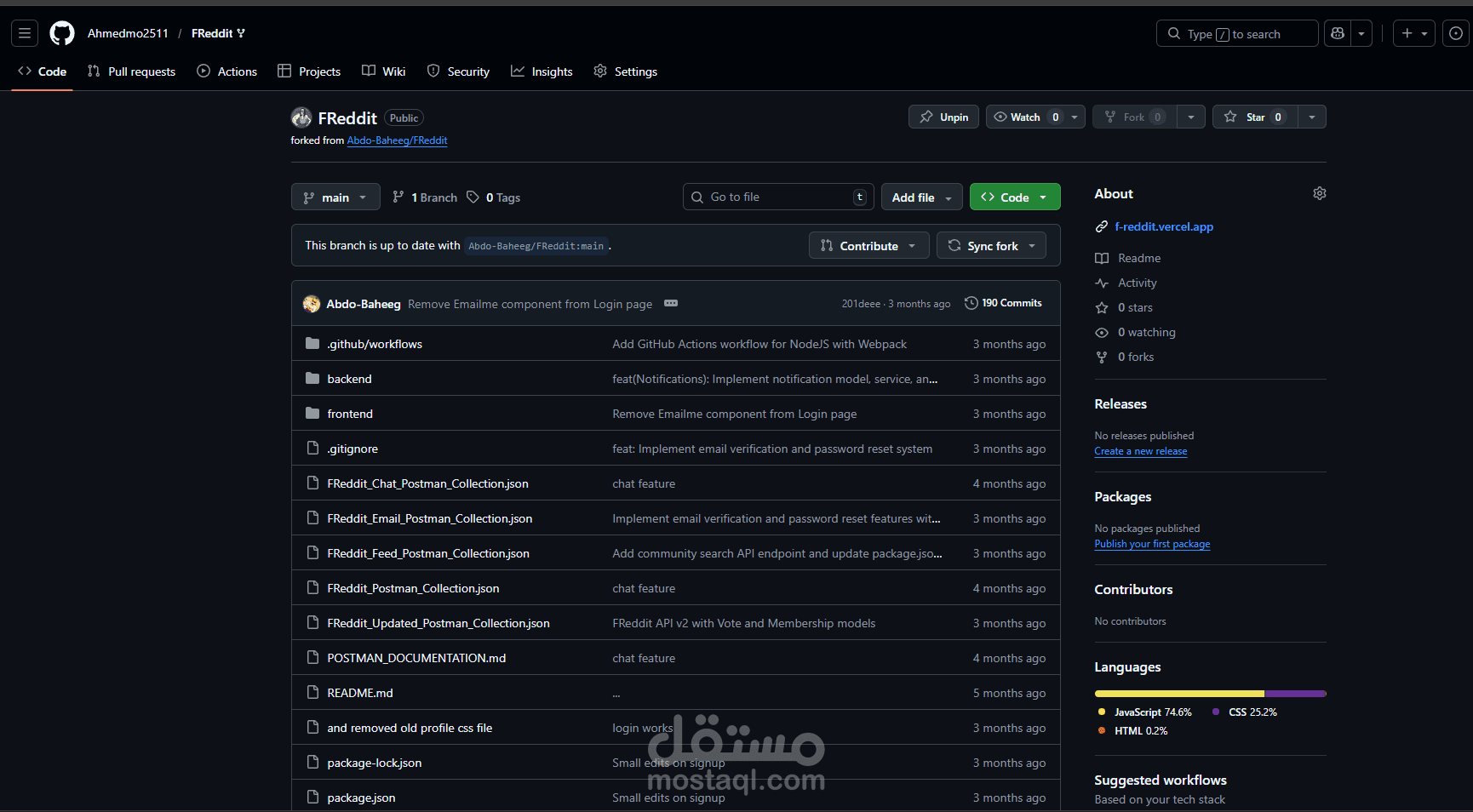Click the FReddit repository avatar
1473x812 pixels.
(x=301, y=117)
